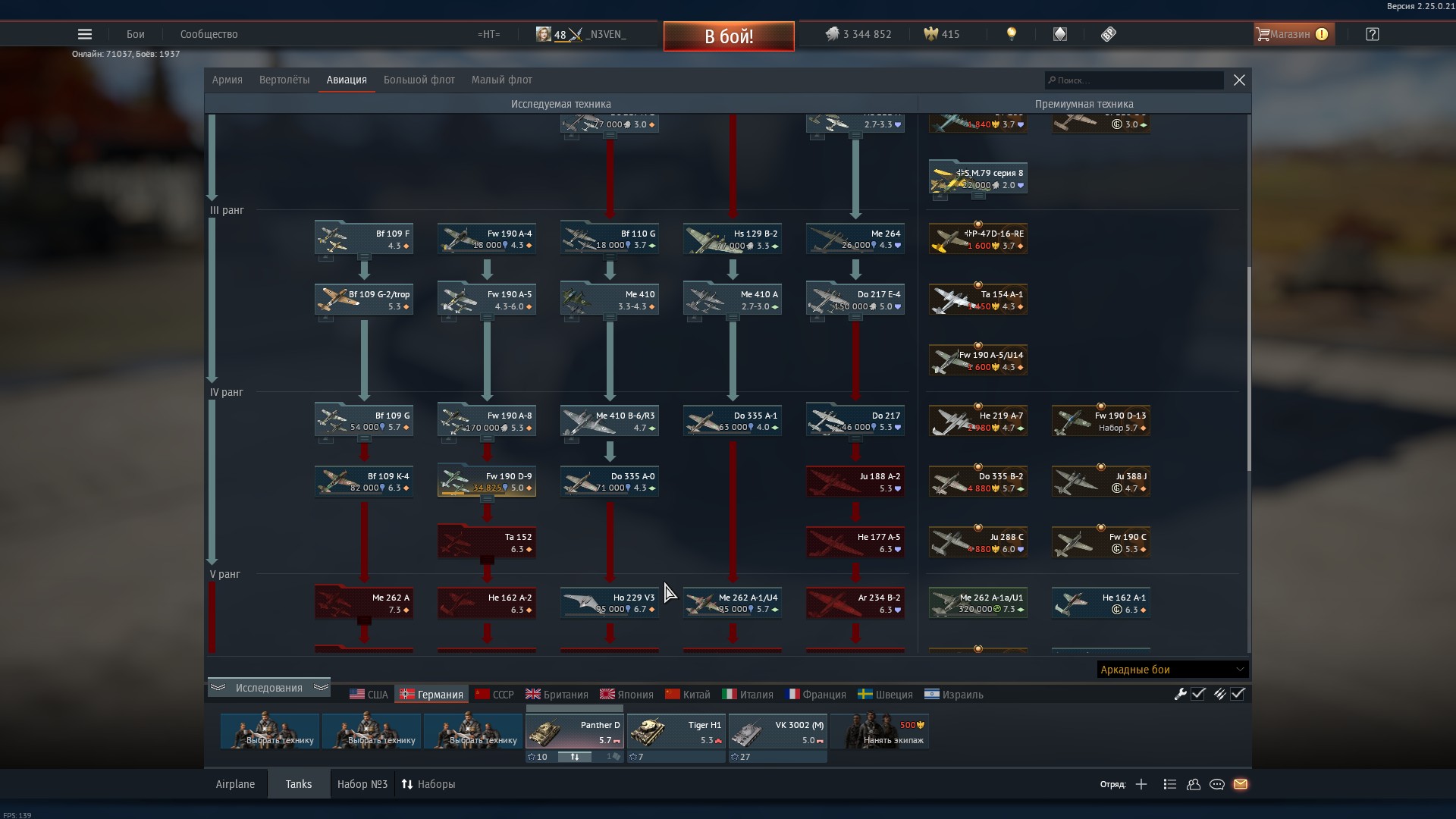Collapse the Исследования panel left chevron
Screen dimensions: 1456x819
pos(218,688)
